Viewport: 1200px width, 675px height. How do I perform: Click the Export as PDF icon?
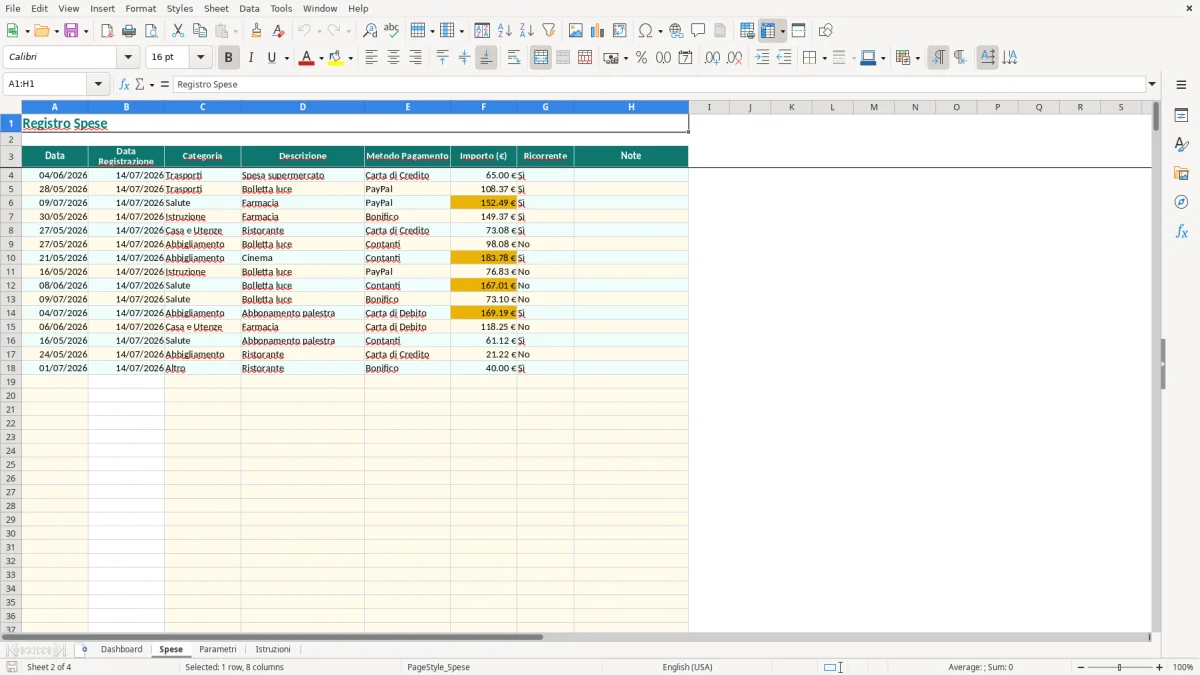[107, 31]
